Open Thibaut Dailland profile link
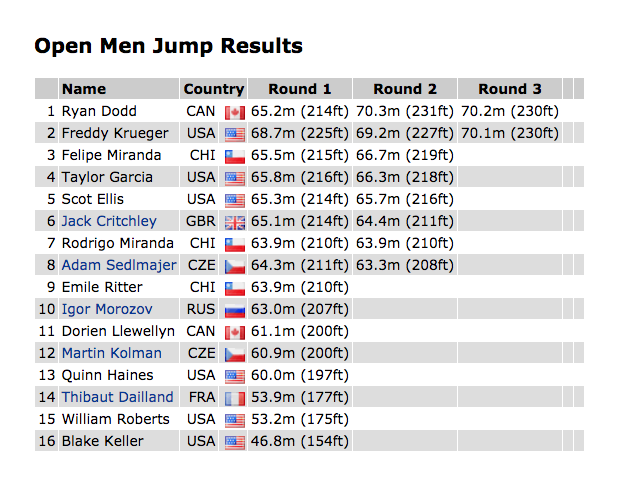This screenshot has width=623, height=499. click(x=117, y=397)
